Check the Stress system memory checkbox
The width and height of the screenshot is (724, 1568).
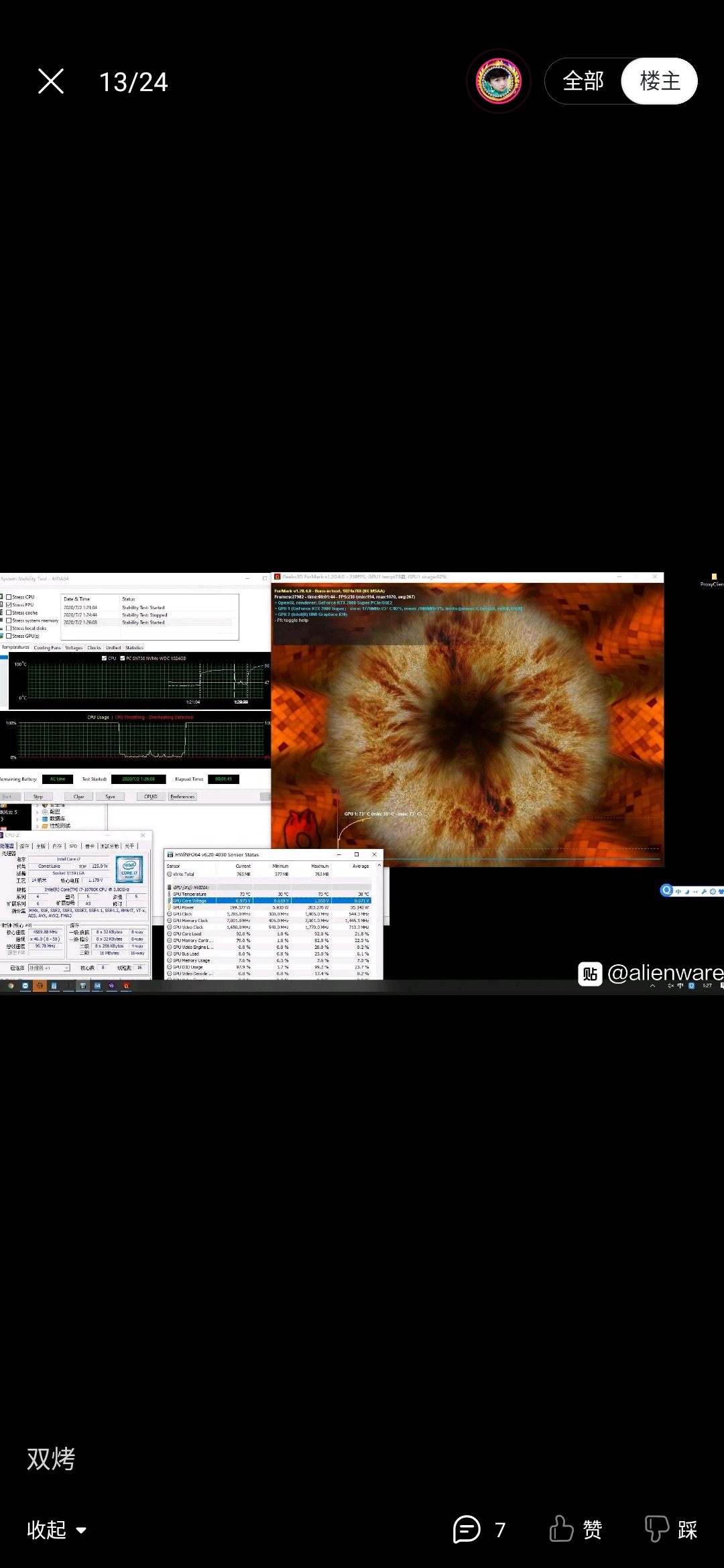point(9,620)
